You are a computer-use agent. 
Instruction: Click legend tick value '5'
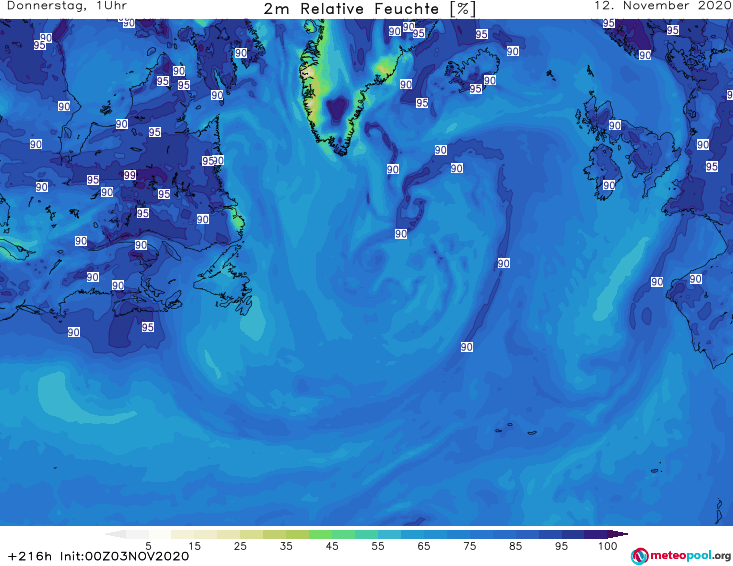tap(148, 545)
